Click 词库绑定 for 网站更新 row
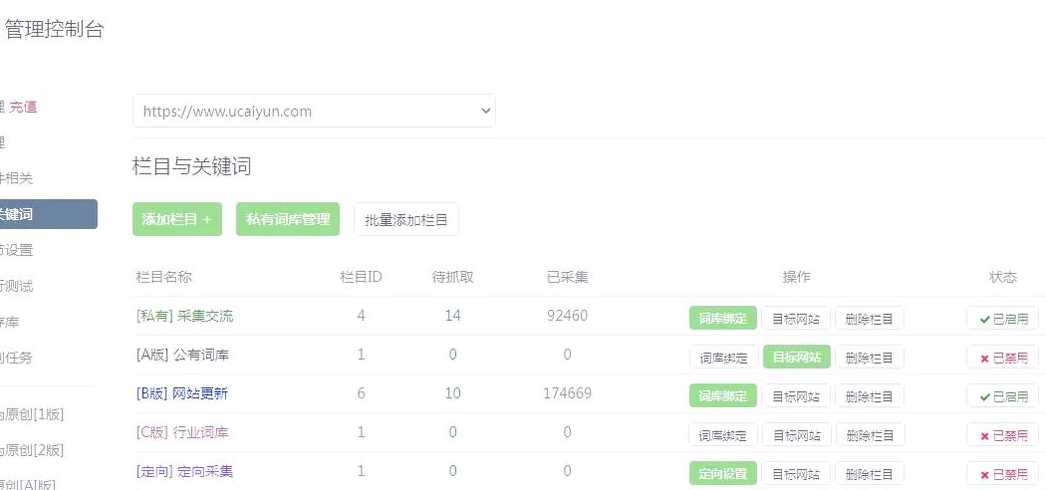 722,396
